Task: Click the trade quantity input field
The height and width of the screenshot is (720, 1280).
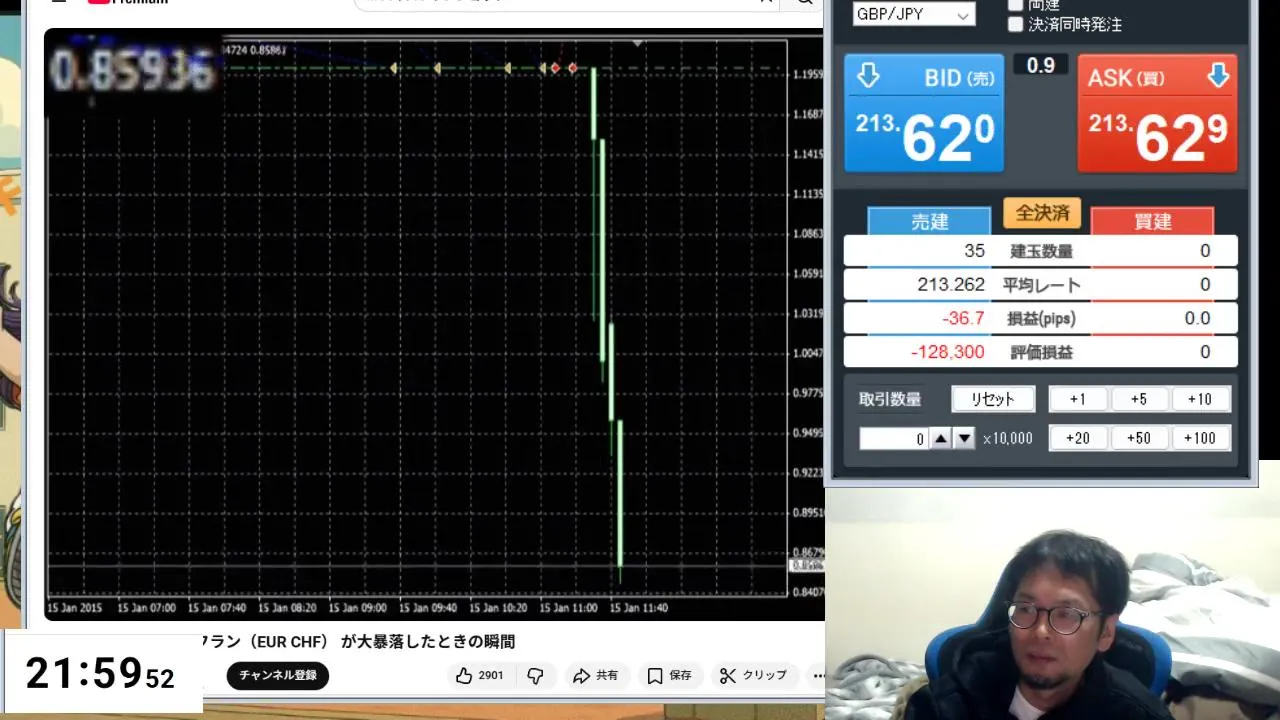Action: (894, 438)
